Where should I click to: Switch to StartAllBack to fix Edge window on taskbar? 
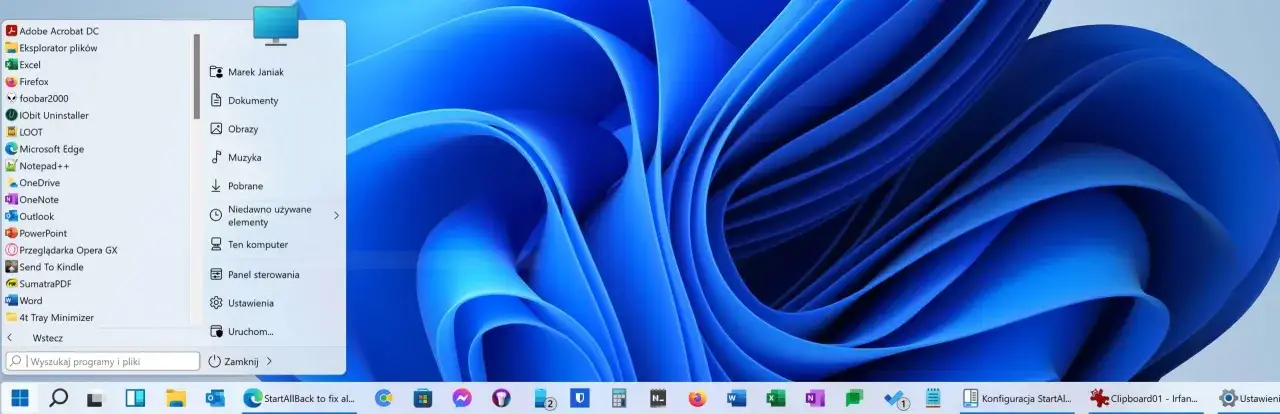300,398
